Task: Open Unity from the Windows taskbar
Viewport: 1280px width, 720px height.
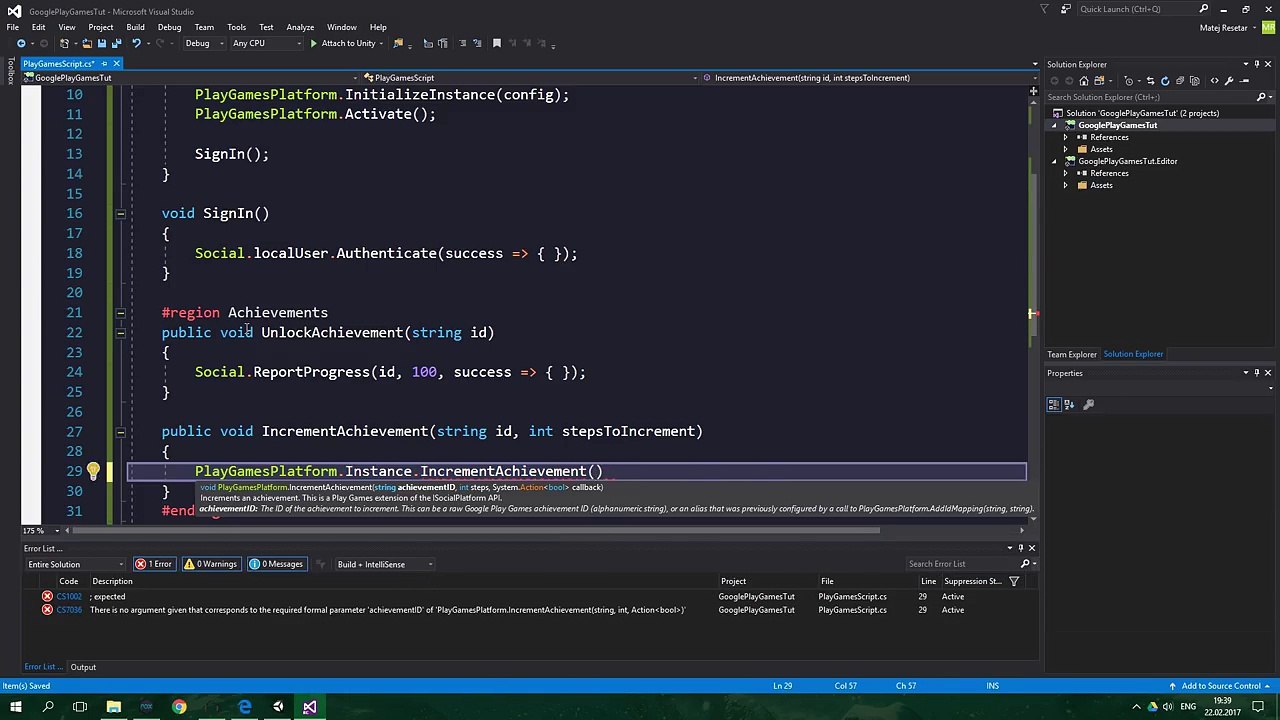Action: pyautogui.click(x=278, y=707)
